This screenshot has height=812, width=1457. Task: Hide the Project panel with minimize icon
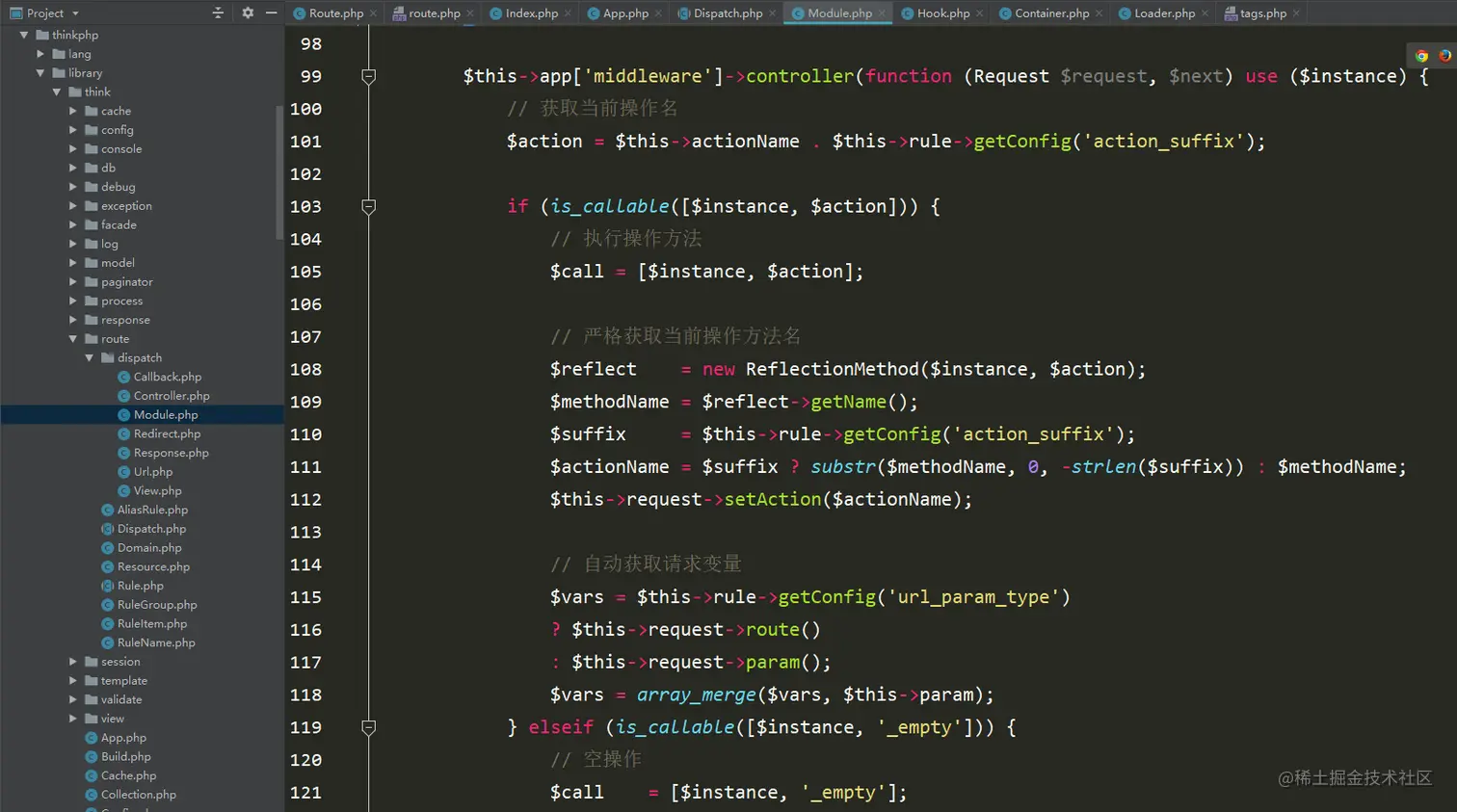click(x=271, y=13)
